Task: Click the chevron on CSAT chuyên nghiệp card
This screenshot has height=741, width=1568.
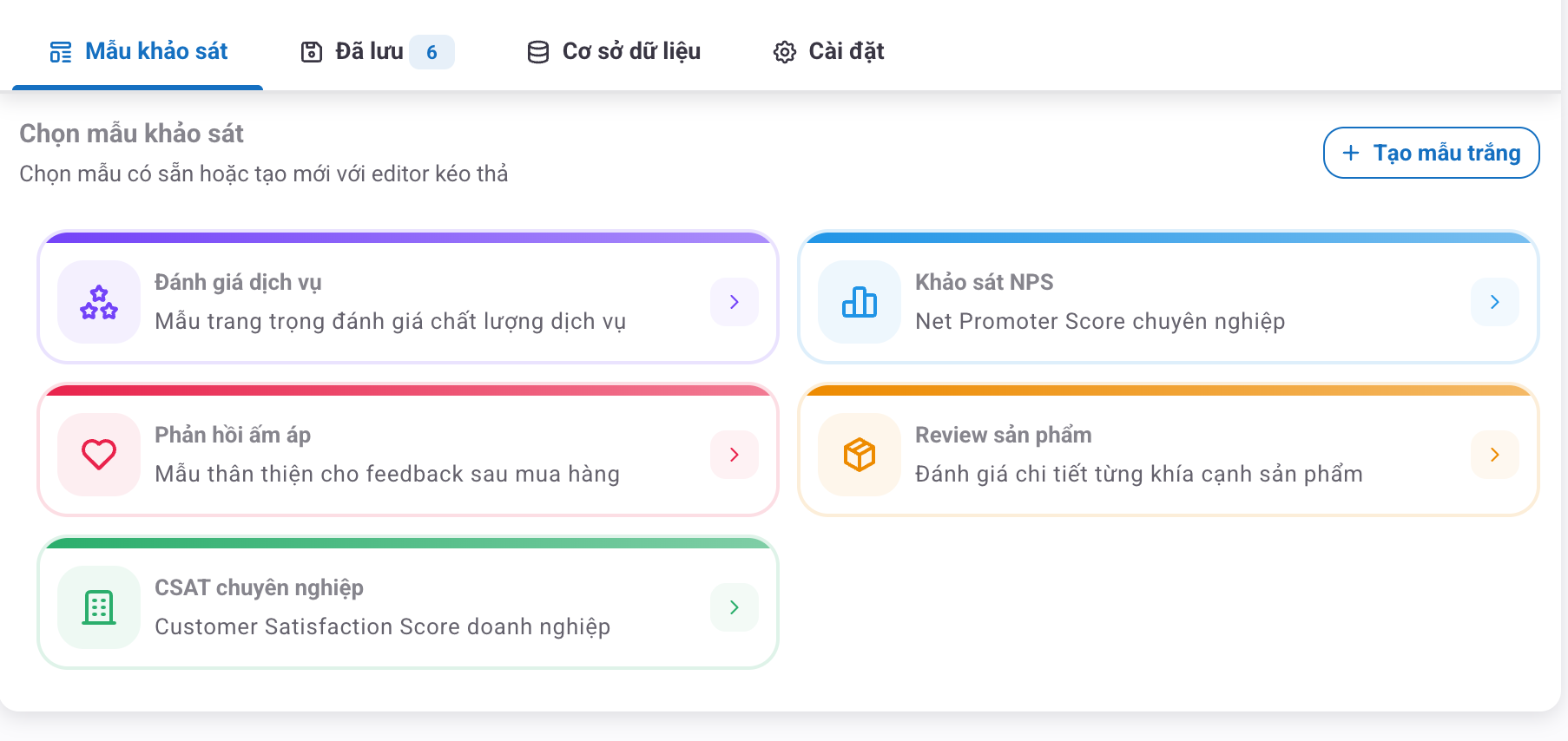Action: [x=734, y=607]
